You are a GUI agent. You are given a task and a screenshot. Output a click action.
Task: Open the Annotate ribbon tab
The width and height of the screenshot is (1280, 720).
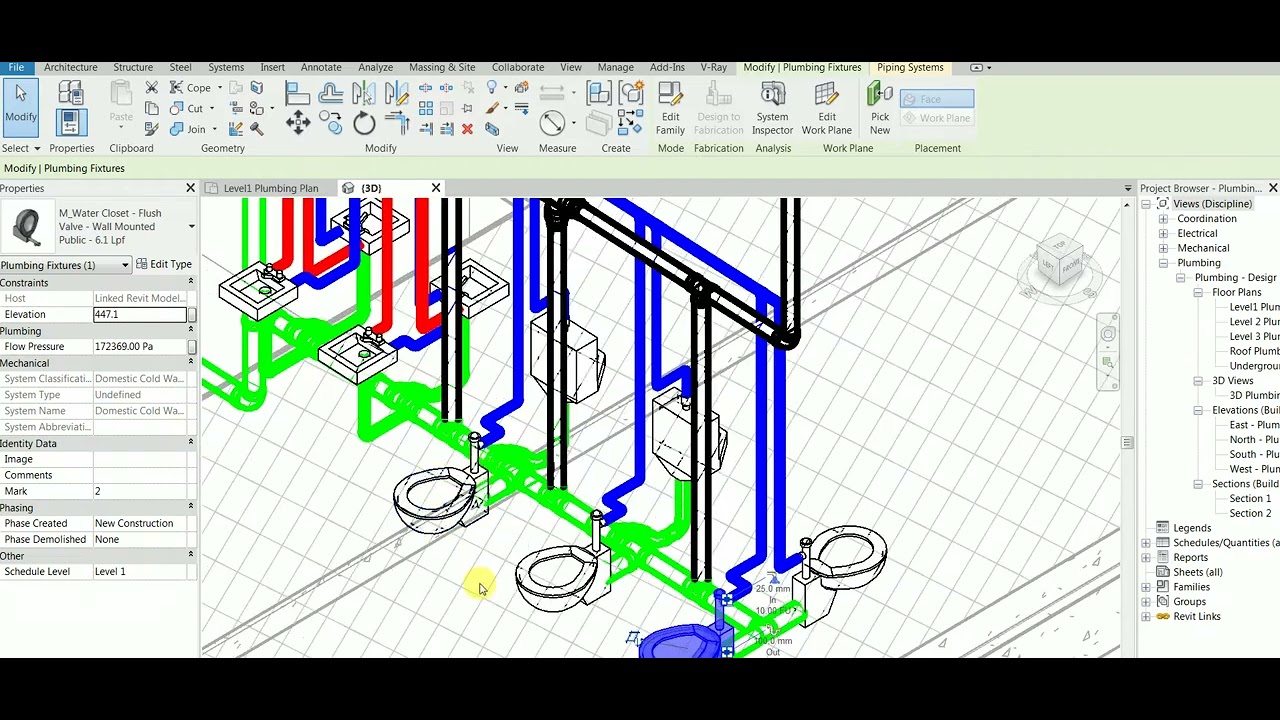coord(321,67)
